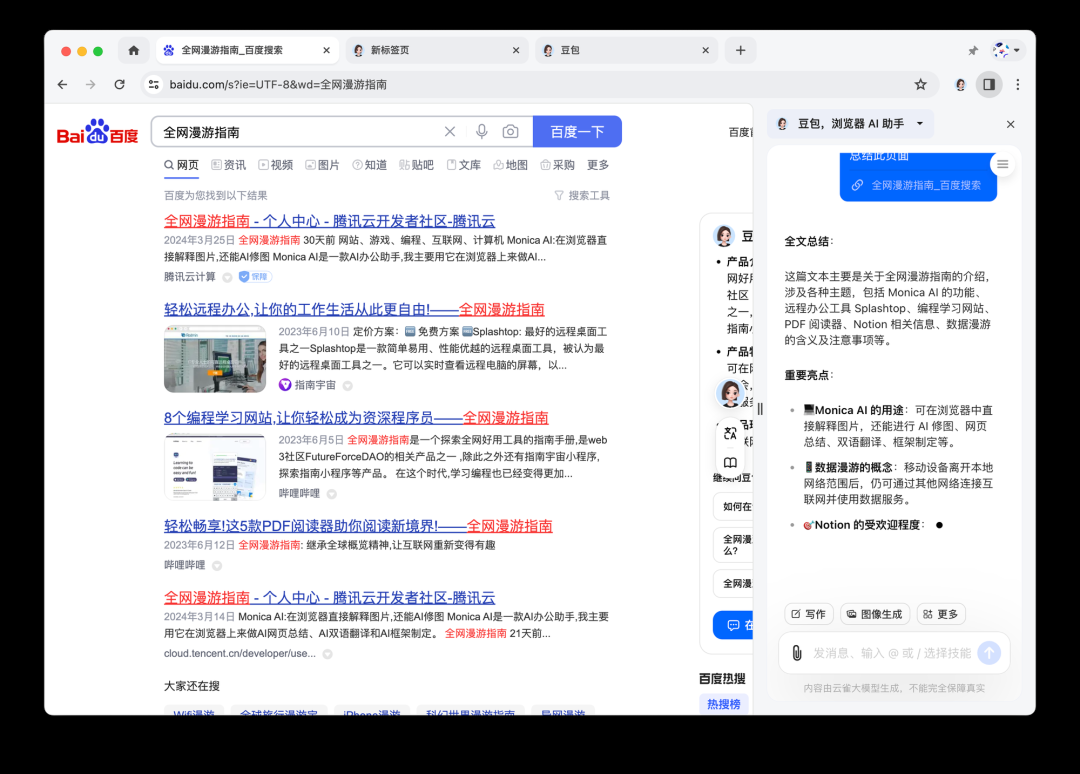The width and height of the screenshot is (1080, 774).
Task: Click the microphone icon in Baidu search box
Action: (x=481, y=131)
